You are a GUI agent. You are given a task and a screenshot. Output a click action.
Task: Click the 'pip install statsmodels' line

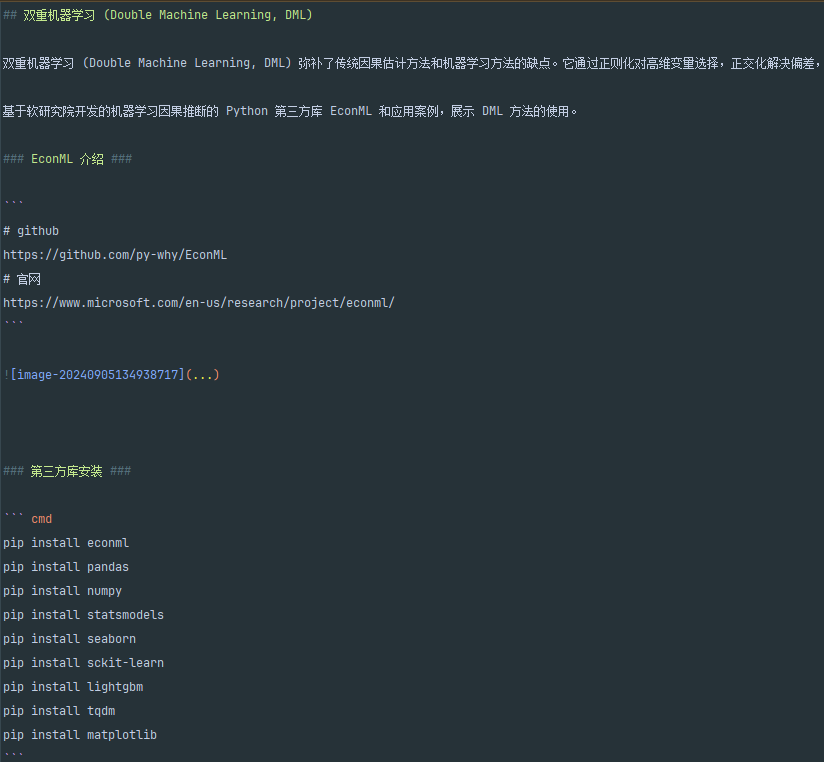(x=84, y=615)
